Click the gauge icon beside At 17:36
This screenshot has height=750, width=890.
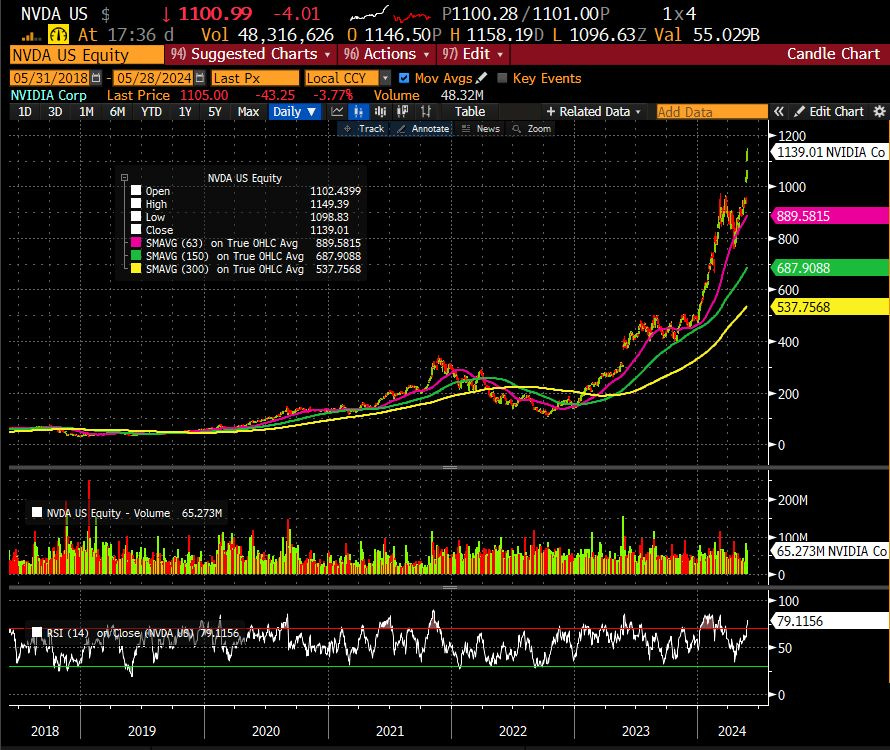pyautogui.click(x=58, y=35)
